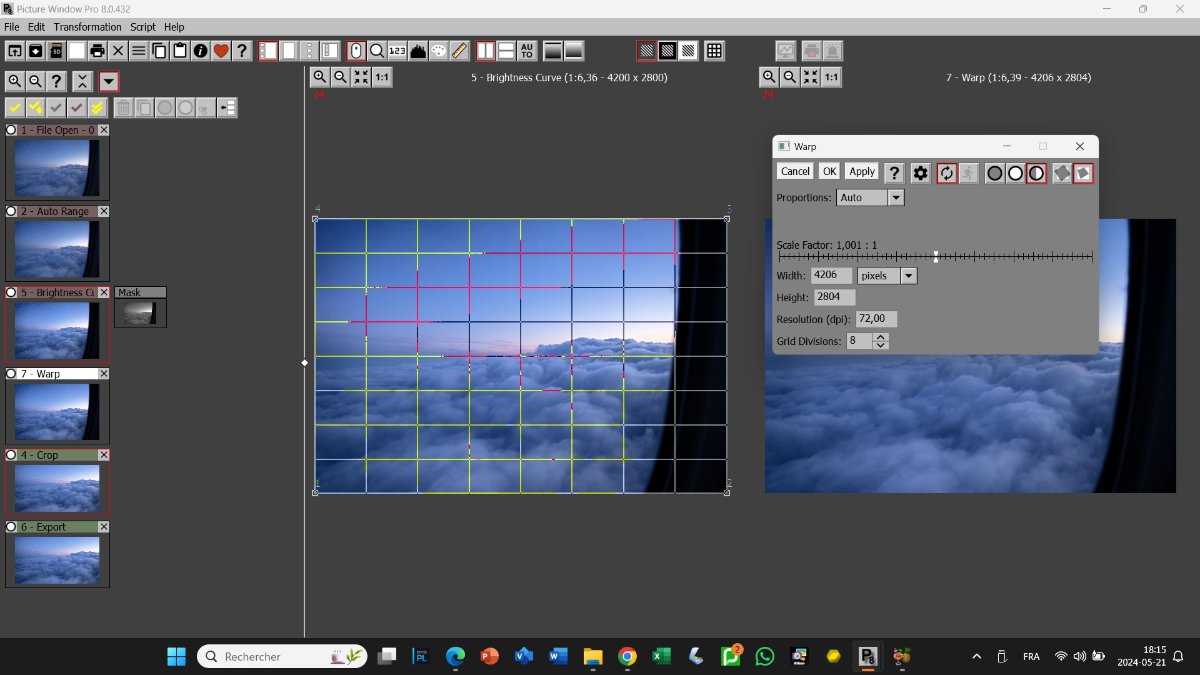This screenshot has height=675, width=1200.
Task: Expand the Proportions Auto dropdown
Action: click(896, 198)
